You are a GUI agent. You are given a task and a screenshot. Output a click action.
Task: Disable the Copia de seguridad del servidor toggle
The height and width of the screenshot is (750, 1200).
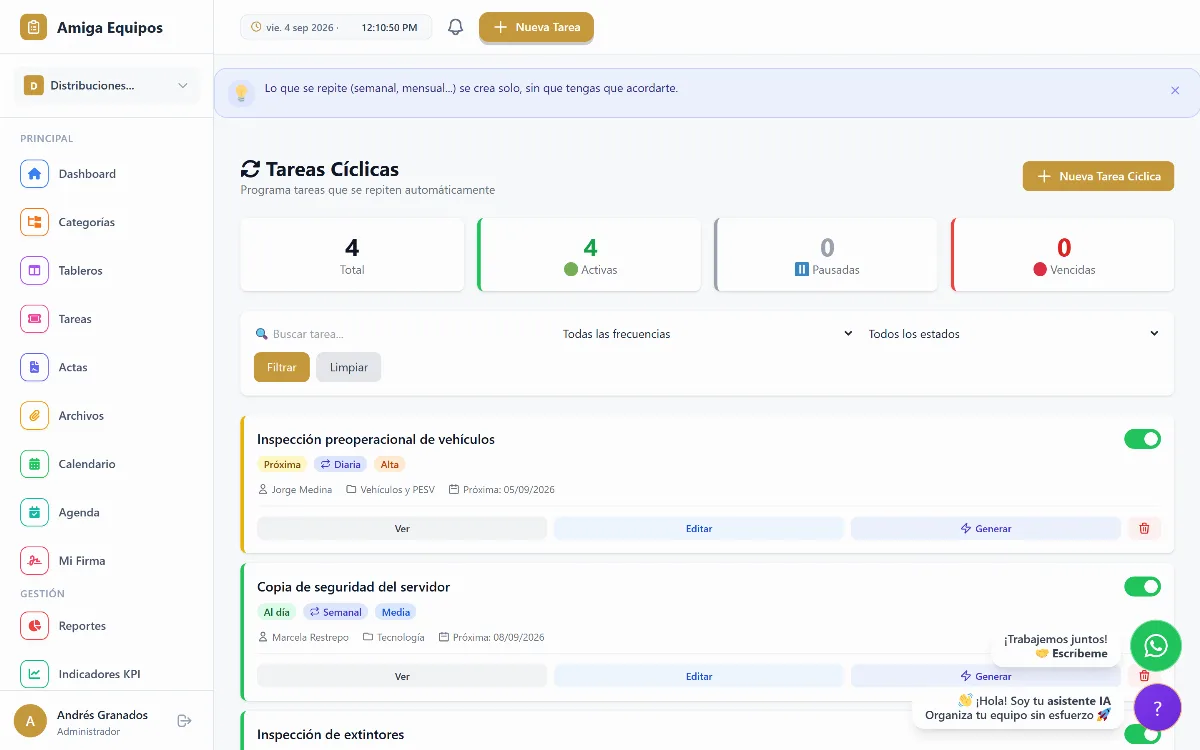coord(1143,586)
